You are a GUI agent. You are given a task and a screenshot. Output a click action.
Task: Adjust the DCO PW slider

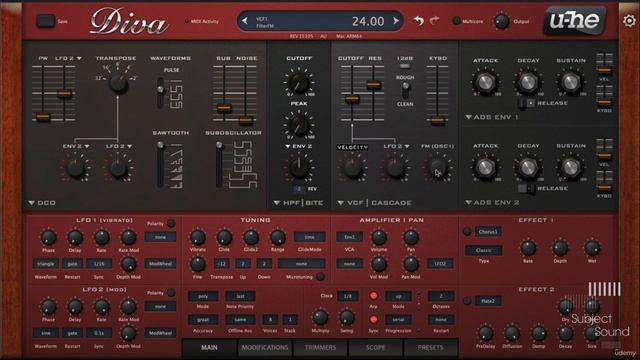coord(43,117)
